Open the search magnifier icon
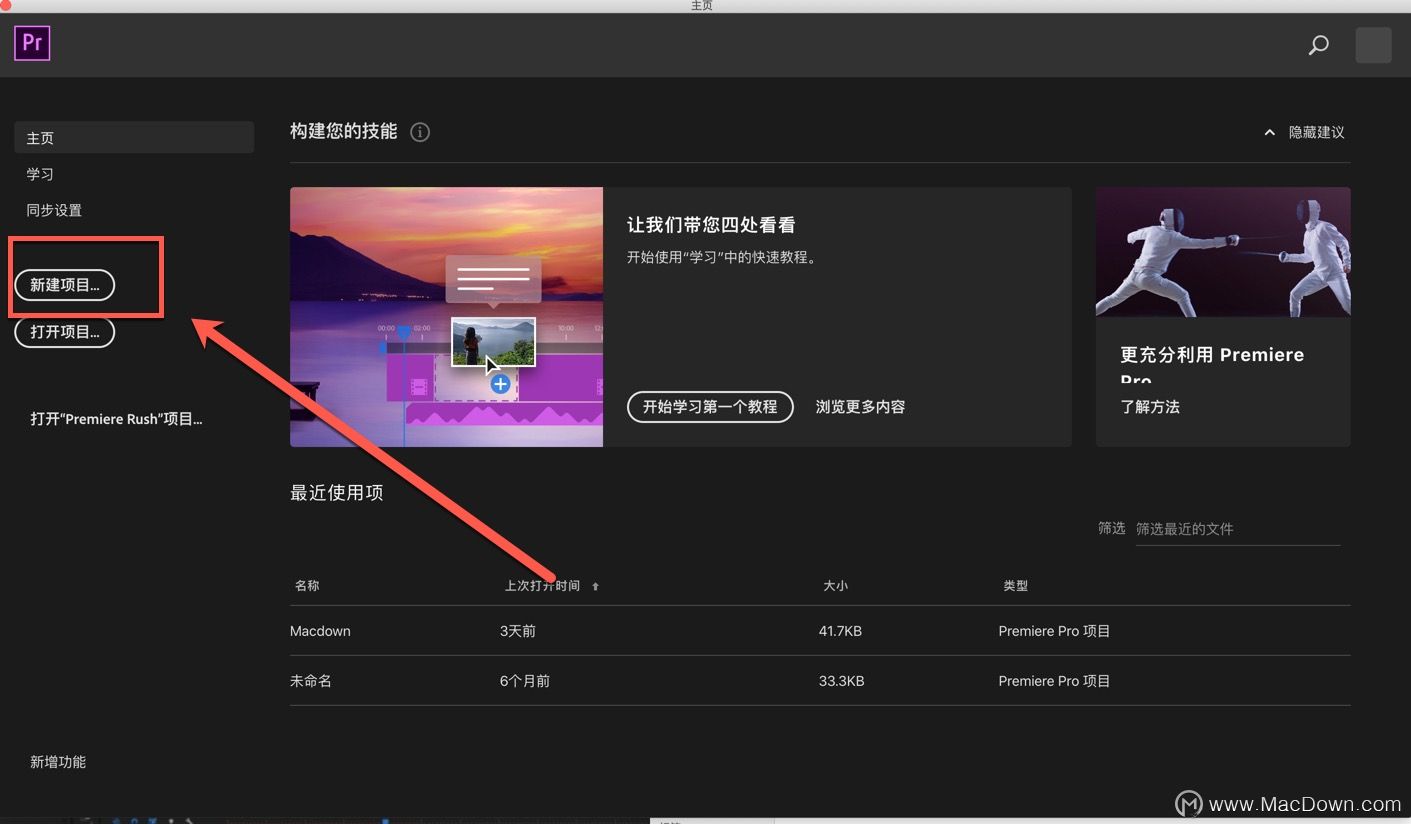1411x824 pixels. tap(1319, 45)
